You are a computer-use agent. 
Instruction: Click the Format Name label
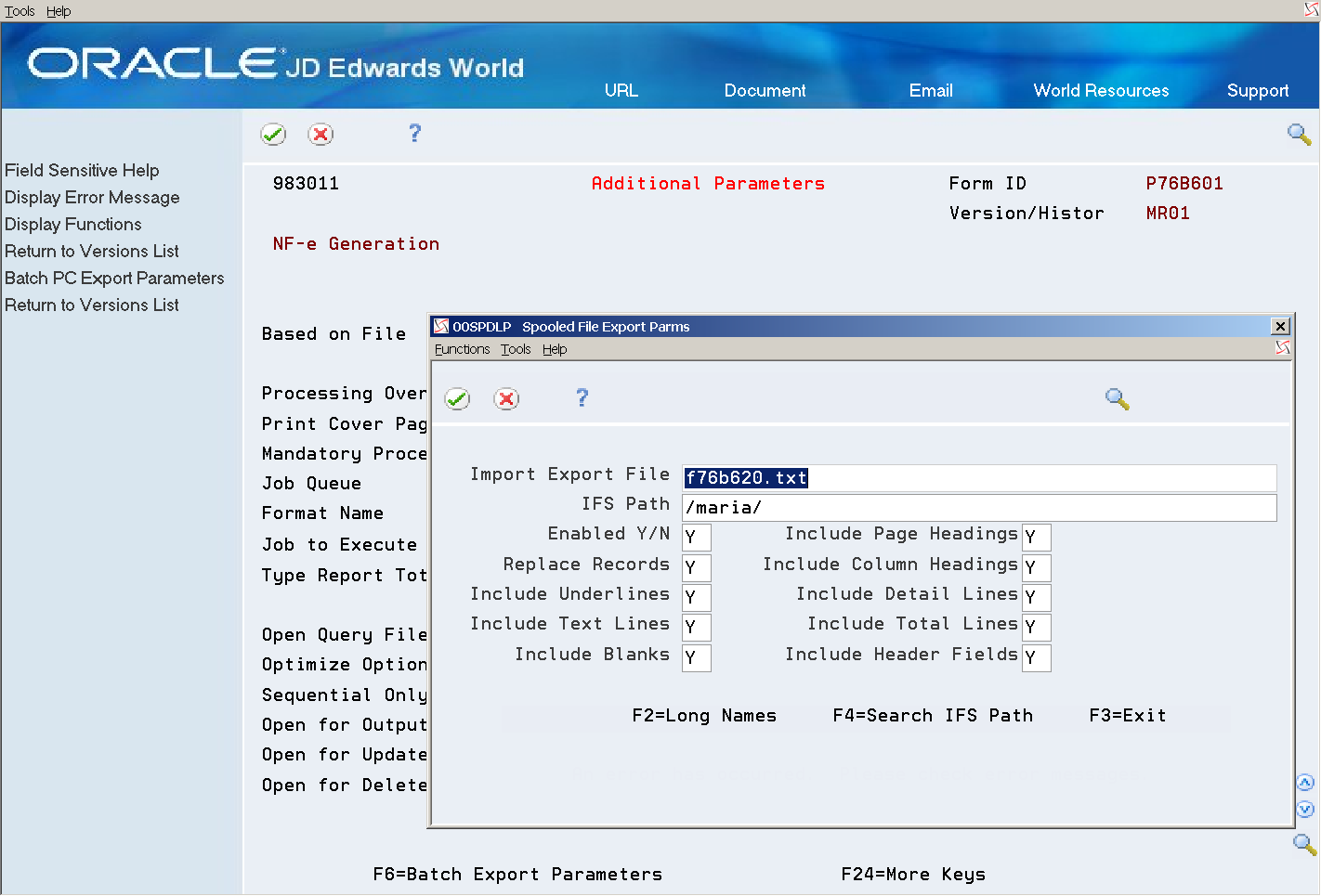322,513
